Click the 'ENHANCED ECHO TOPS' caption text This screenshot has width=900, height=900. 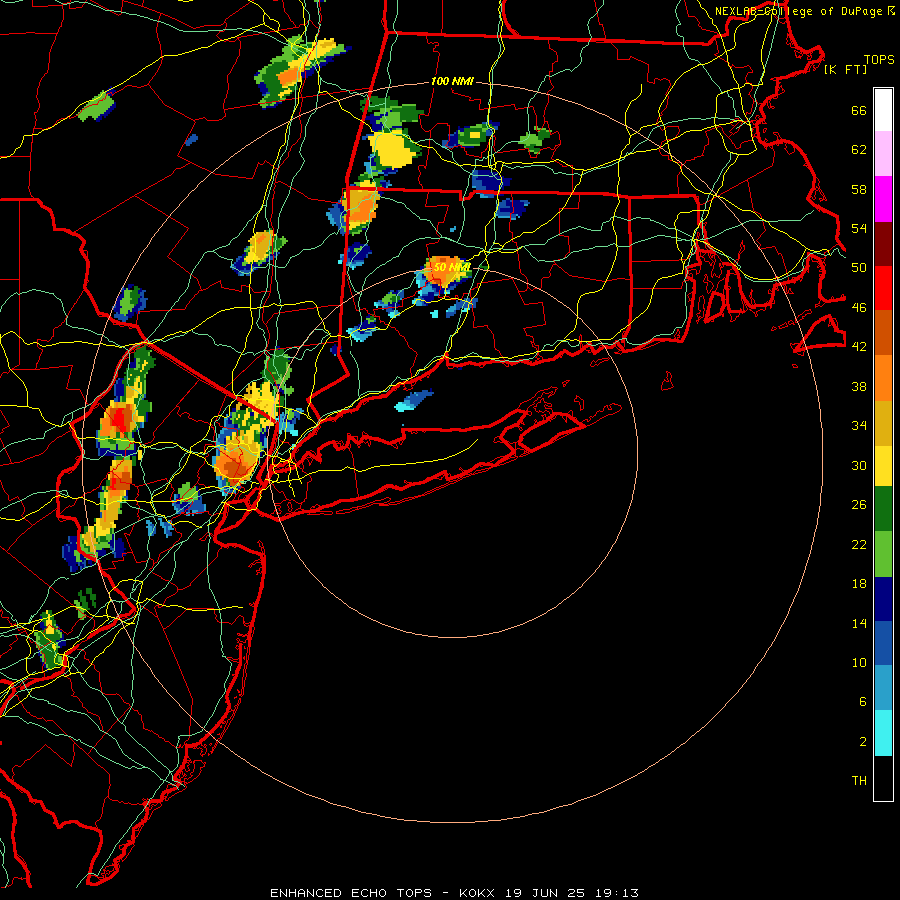tap(351, 893)
